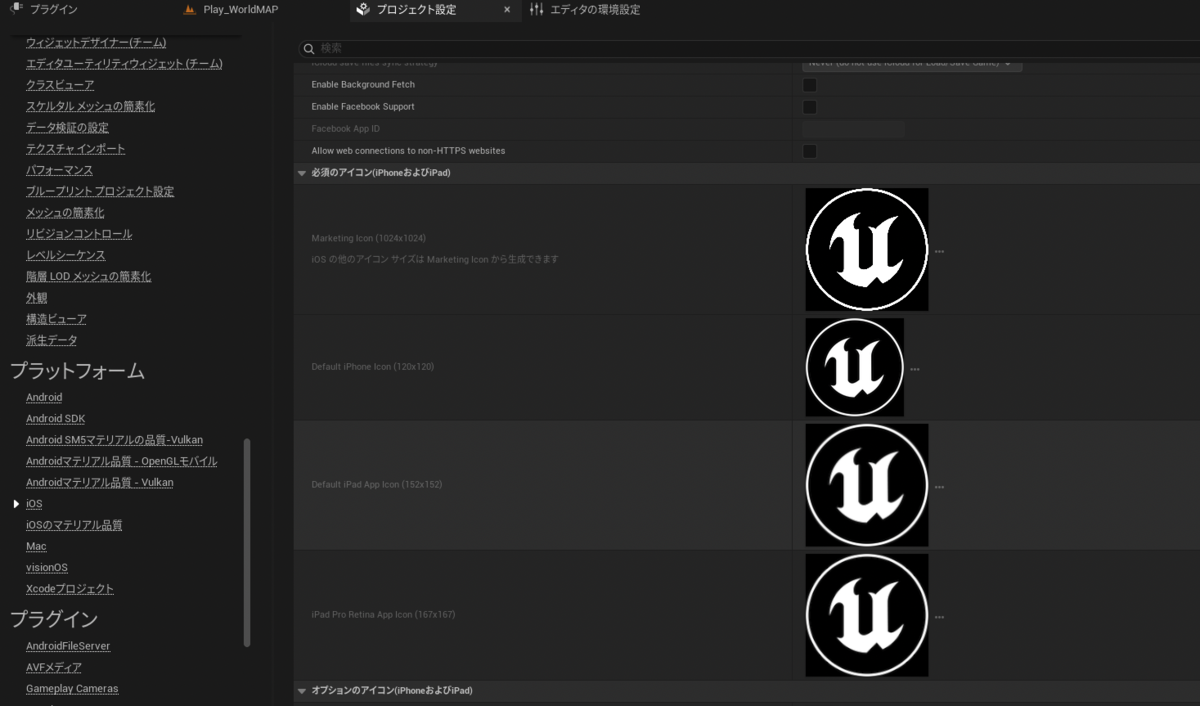Click the arrow marker beside iOS

coord(16,504)
